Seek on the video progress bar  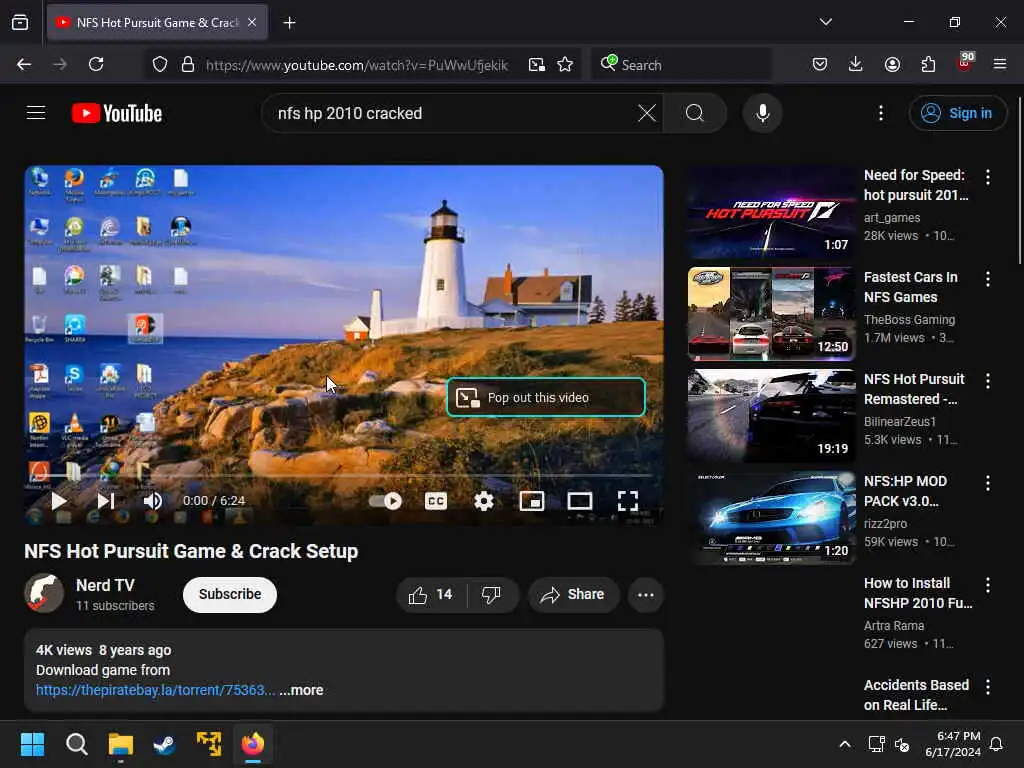tap(344, 475)
